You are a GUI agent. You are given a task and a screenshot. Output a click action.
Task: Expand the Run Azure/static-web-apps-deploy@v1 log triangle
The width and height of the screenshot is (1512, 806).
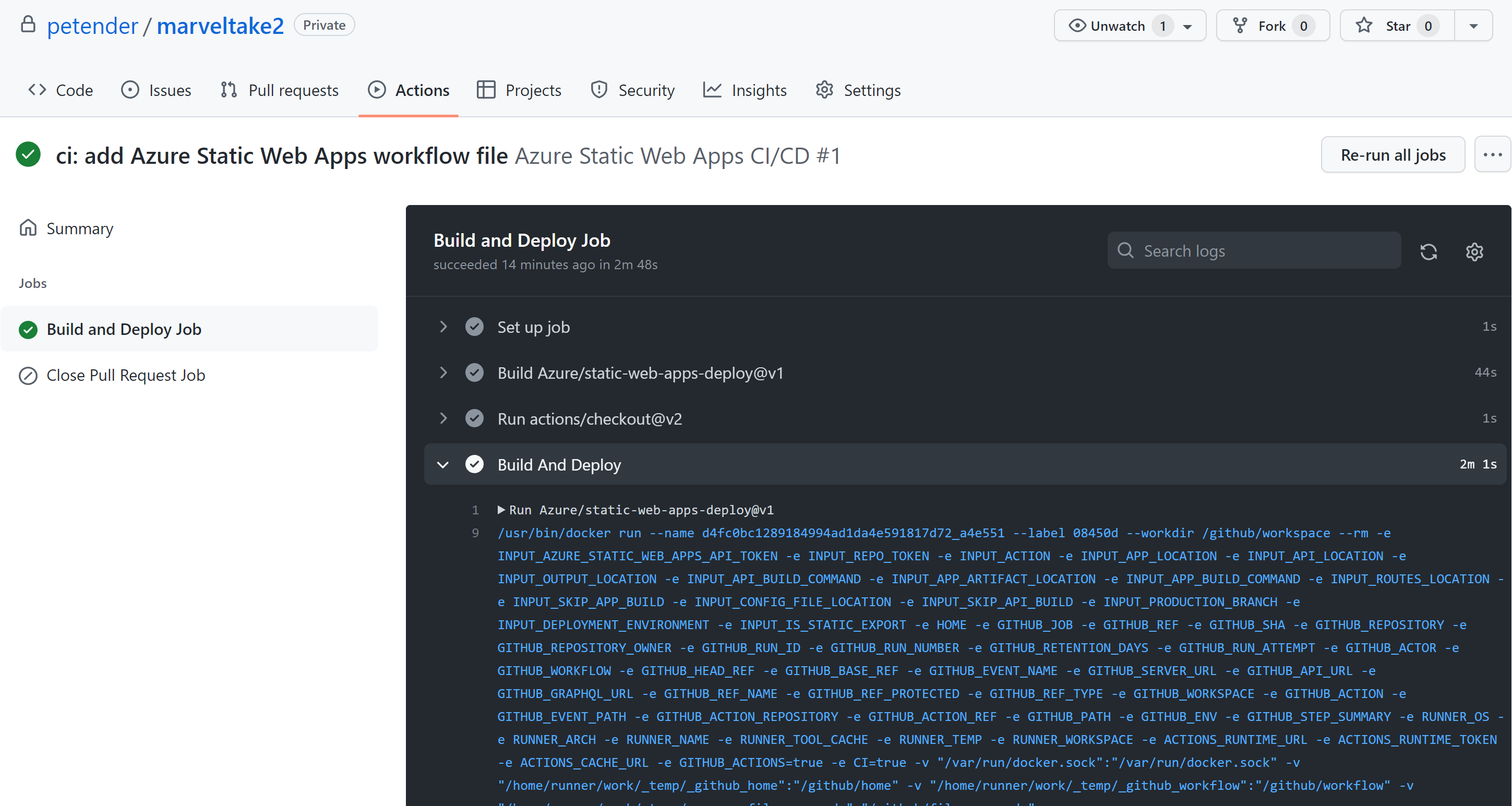(501, 510)
